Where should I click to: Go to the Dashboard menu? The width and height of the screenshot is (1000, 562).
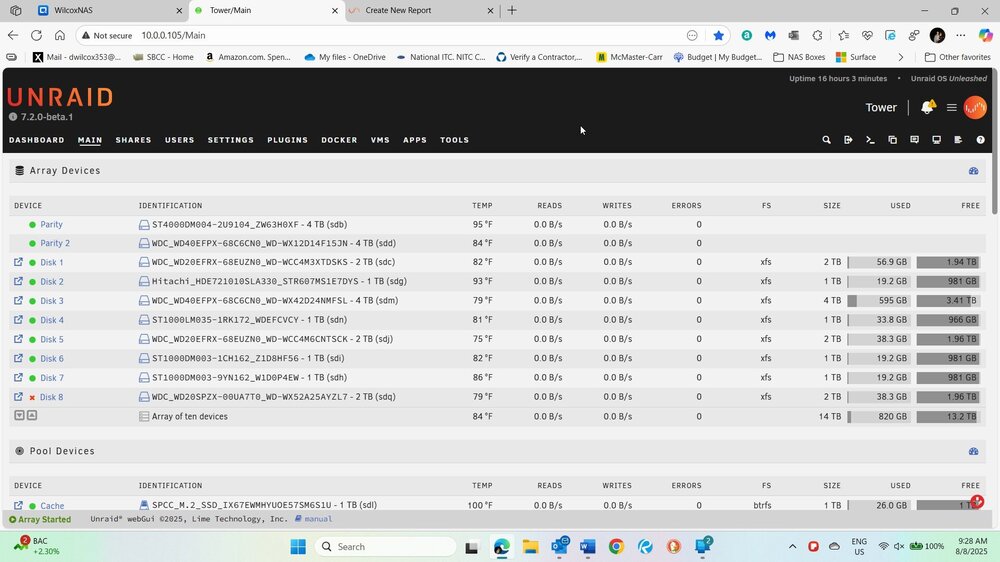[x=36, y=140]
